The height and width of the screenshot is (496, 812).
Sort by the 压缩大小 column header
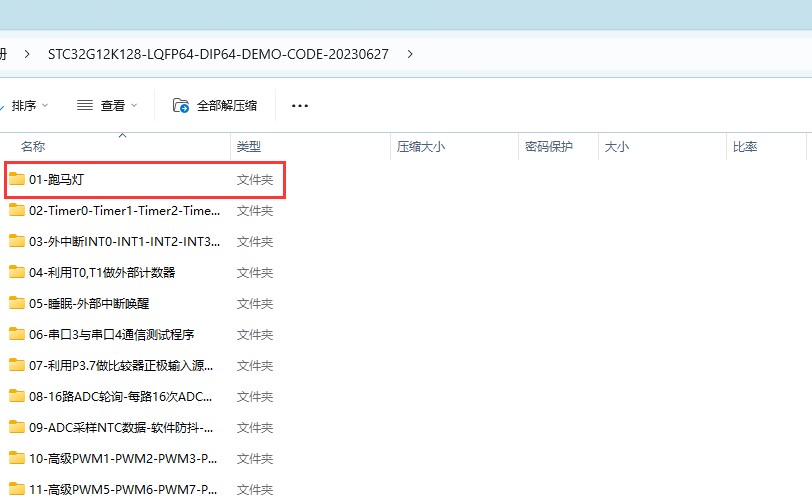pos(420,147)
